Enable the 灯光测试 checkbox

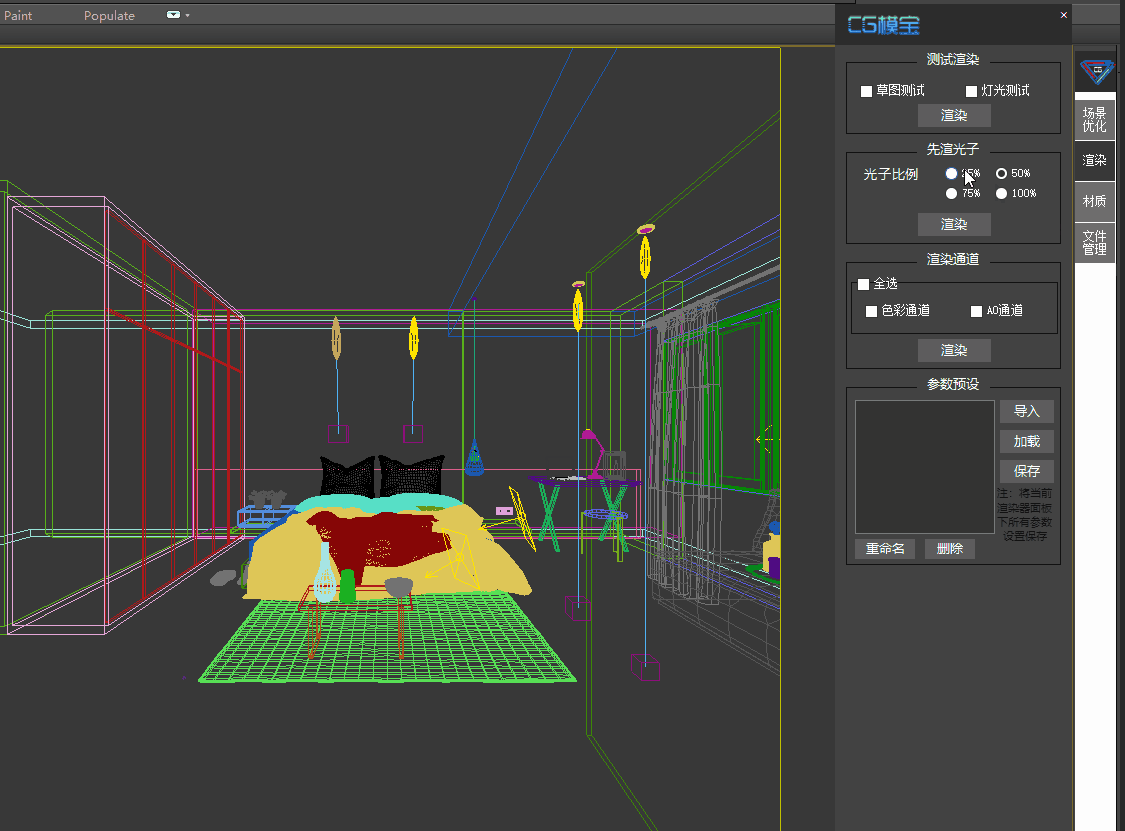971,91
